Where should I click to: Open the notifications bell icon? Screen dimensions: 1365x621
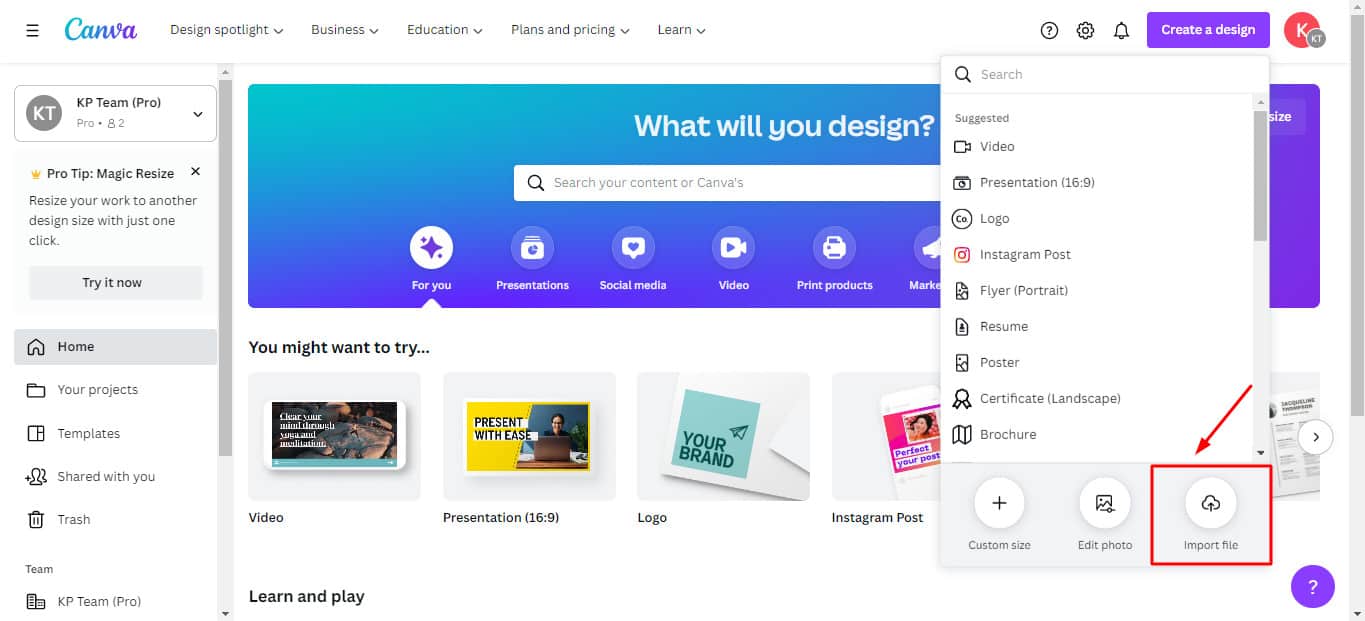[1121, 30]
